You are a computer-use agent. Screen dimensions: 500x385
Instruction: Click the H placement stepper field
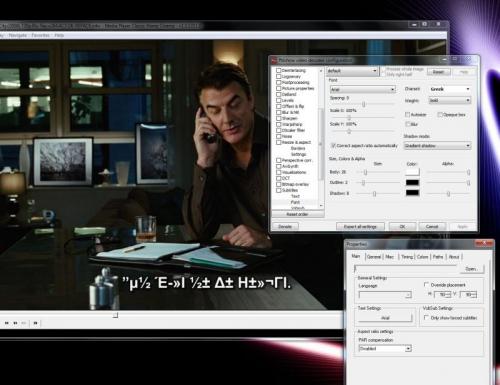tap(442, 294)
